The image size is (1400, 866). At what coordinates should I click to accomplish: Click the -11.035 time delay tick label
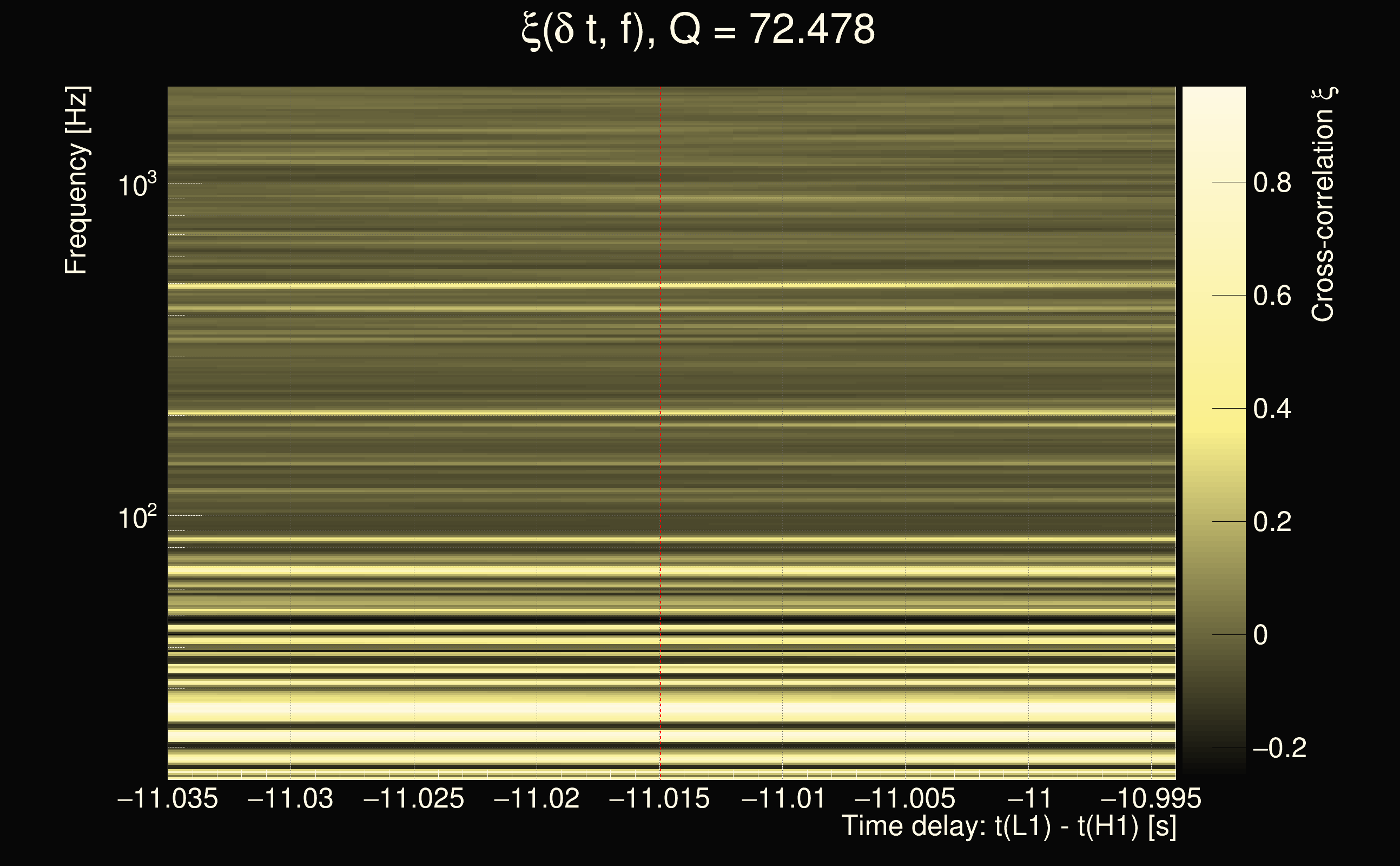click(168, 798)
